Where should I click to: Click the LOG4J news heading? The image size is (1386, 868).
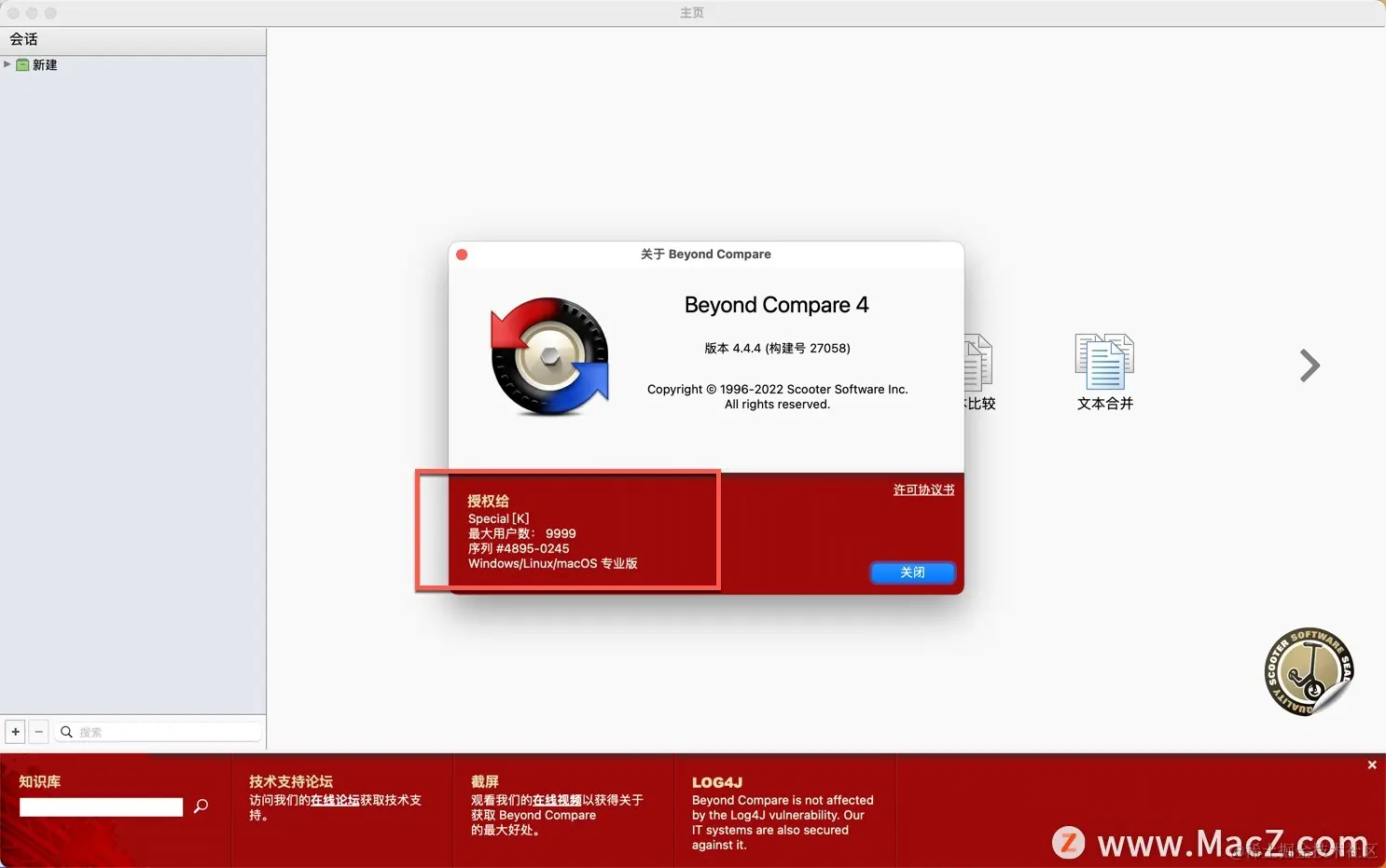click(x=717, y=782)
